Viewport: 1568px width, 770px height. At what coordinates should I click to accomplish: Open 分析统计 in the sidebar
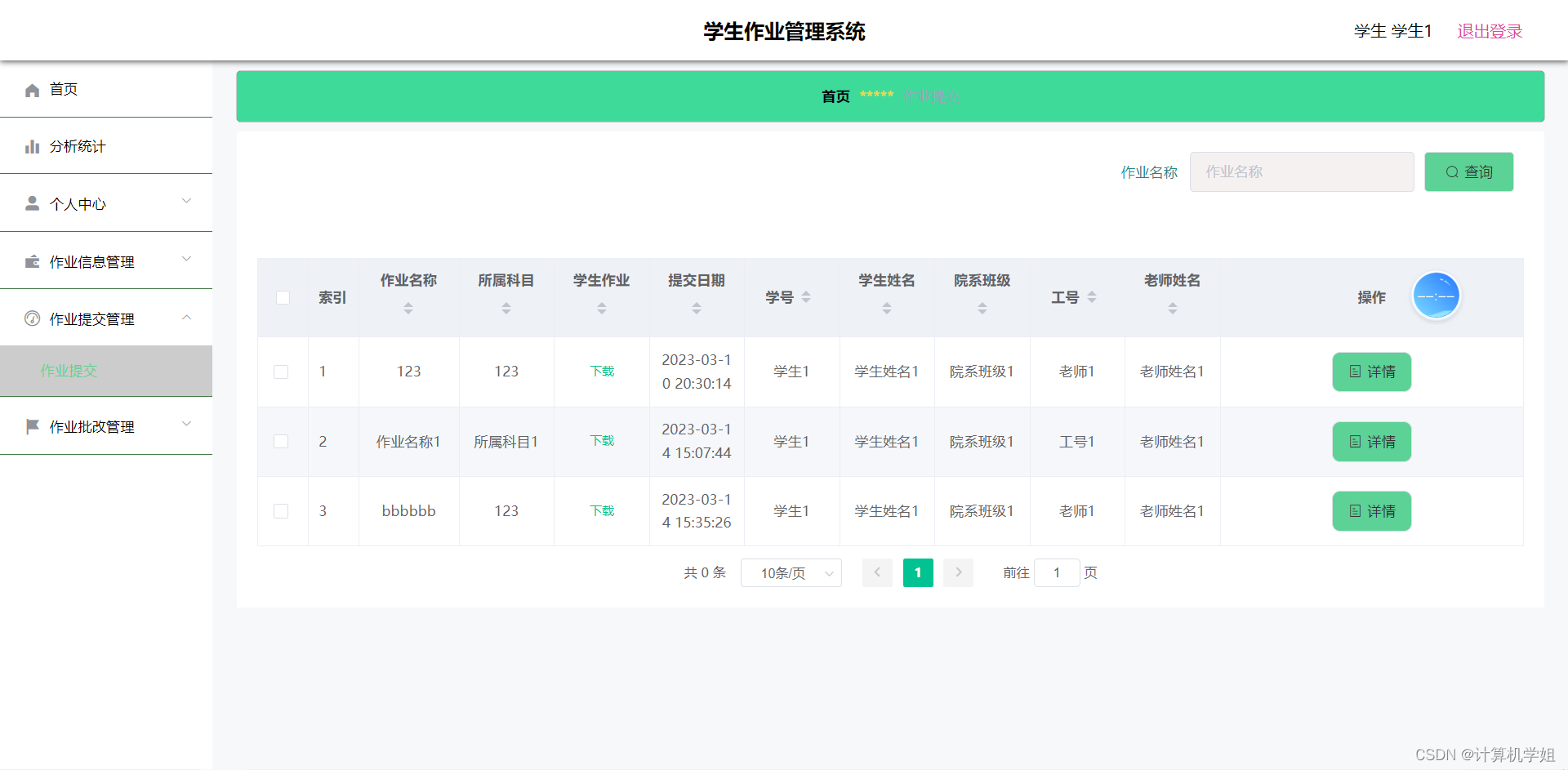[106, 146]
